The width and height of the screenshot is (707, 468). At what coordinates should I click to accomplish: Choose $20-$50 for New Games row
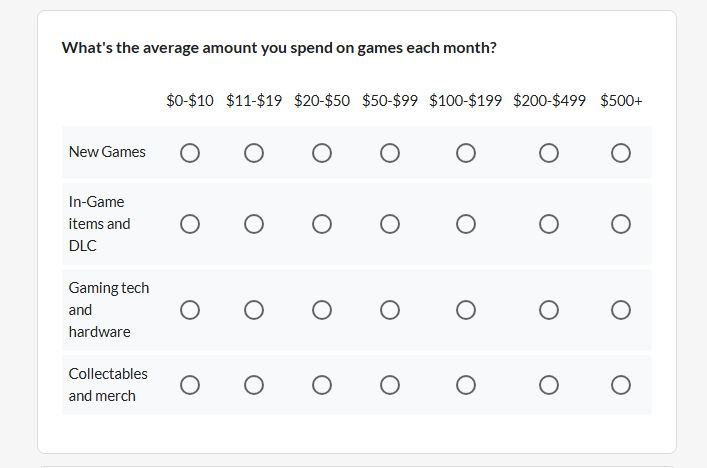point(322,153)
